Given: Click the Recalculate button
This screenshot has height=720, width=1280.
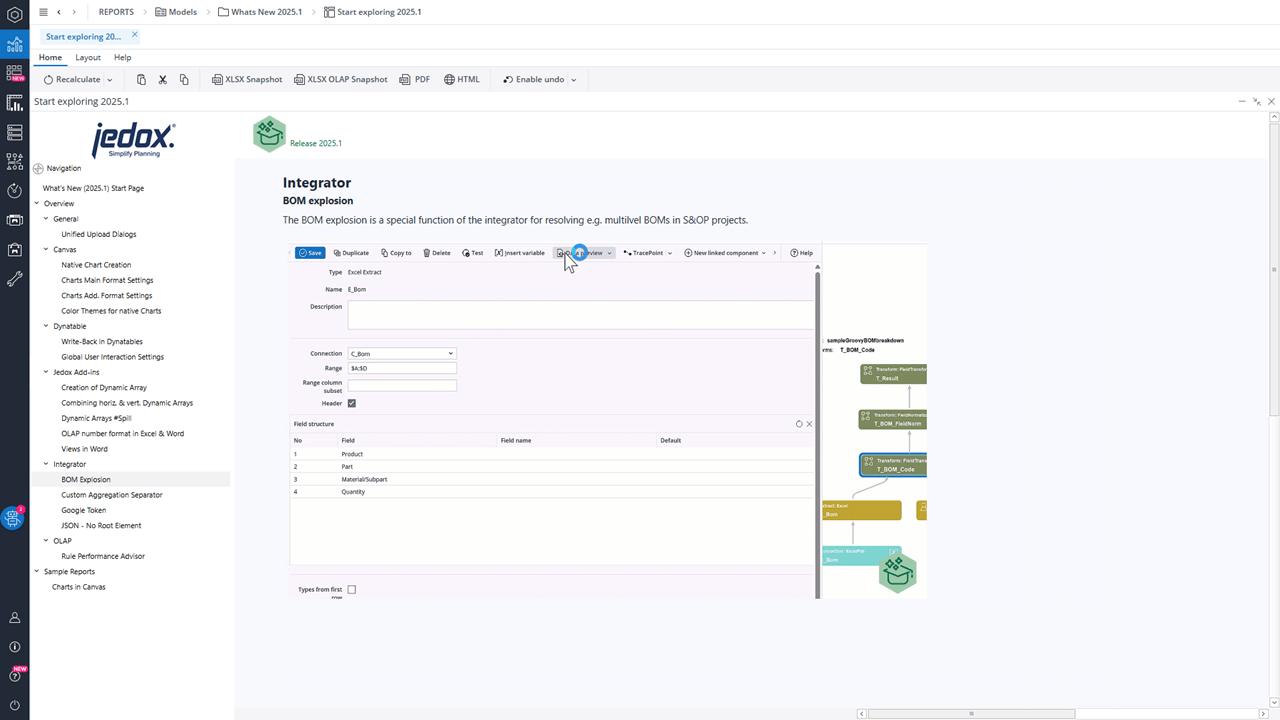Looking at the screenshot, I should pos(71,80).
